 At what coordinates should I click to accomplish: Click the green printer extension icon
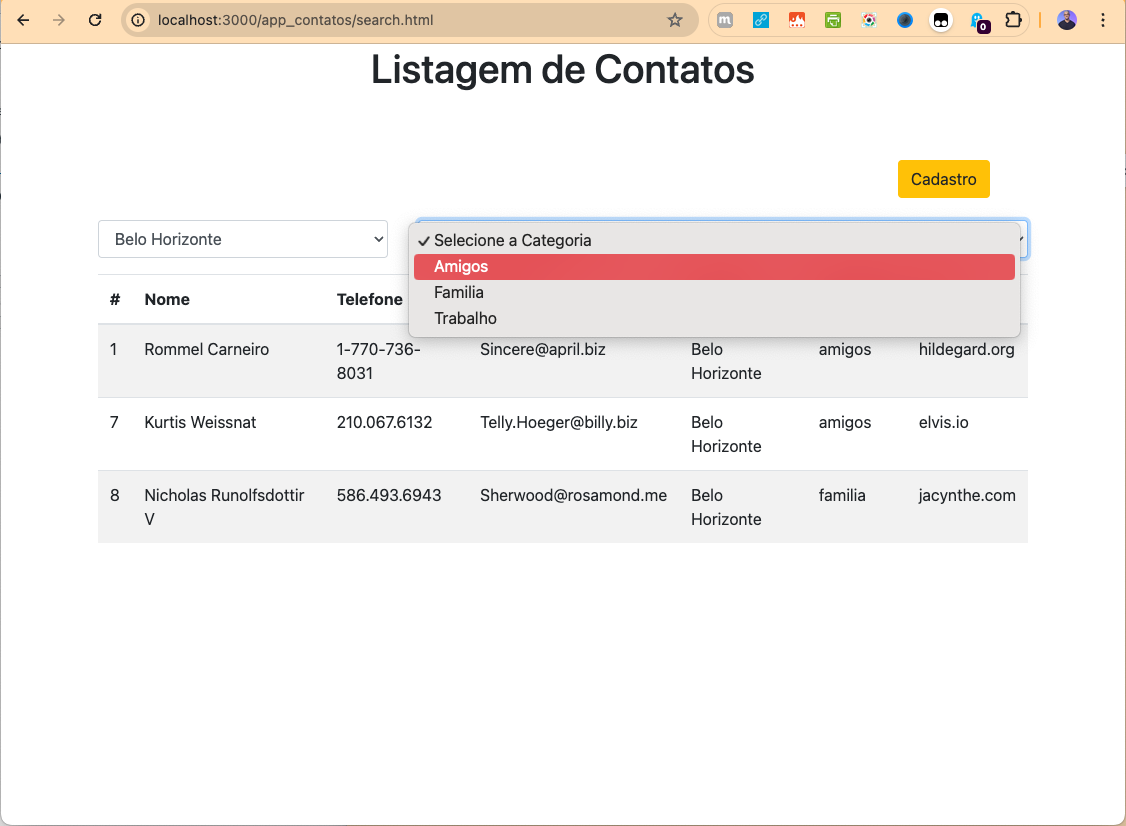pyautogui.click(x=833, y=20)
